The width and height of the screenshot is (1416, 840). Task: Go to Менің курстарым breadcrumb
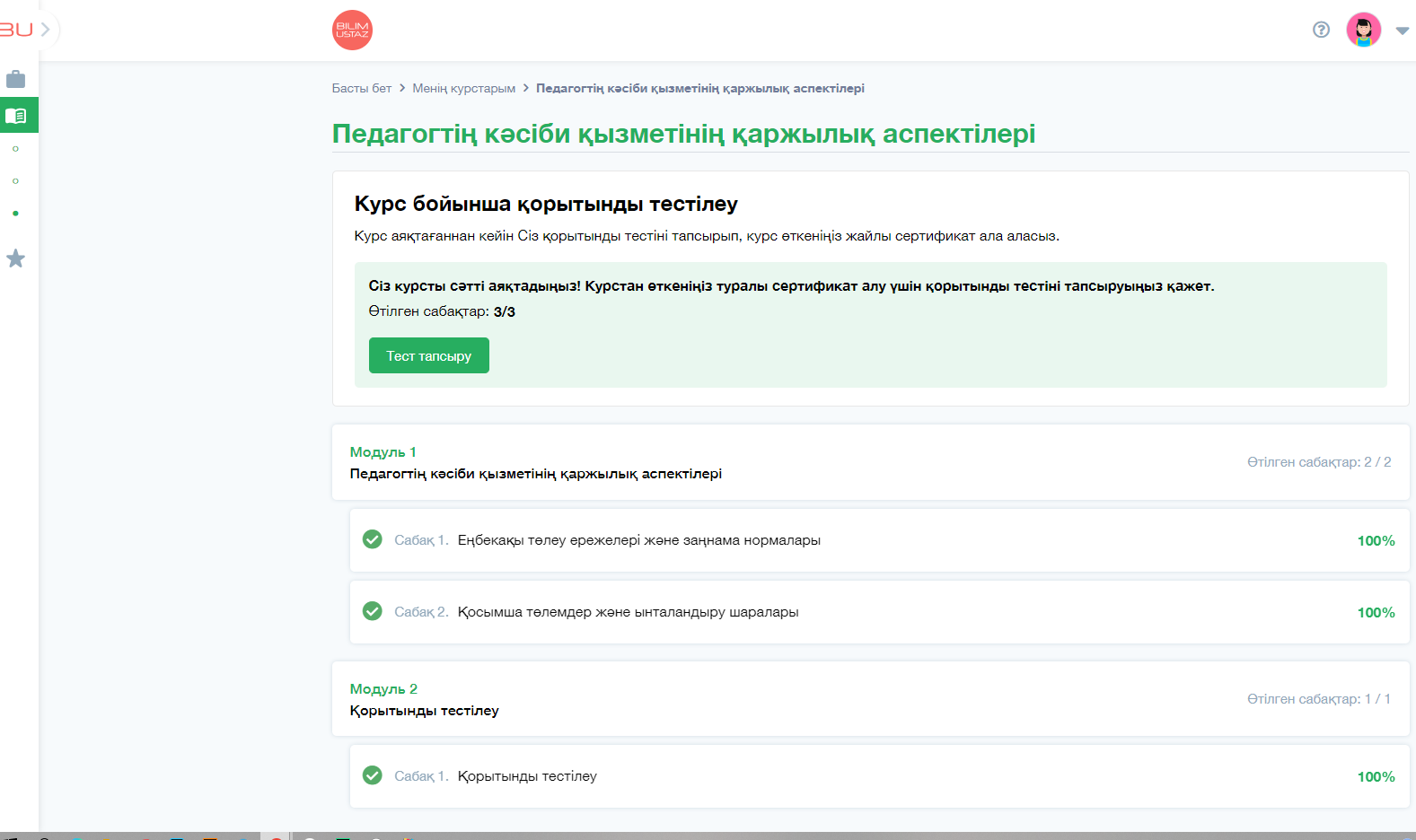pyautogui.click(x=463, y=88)
